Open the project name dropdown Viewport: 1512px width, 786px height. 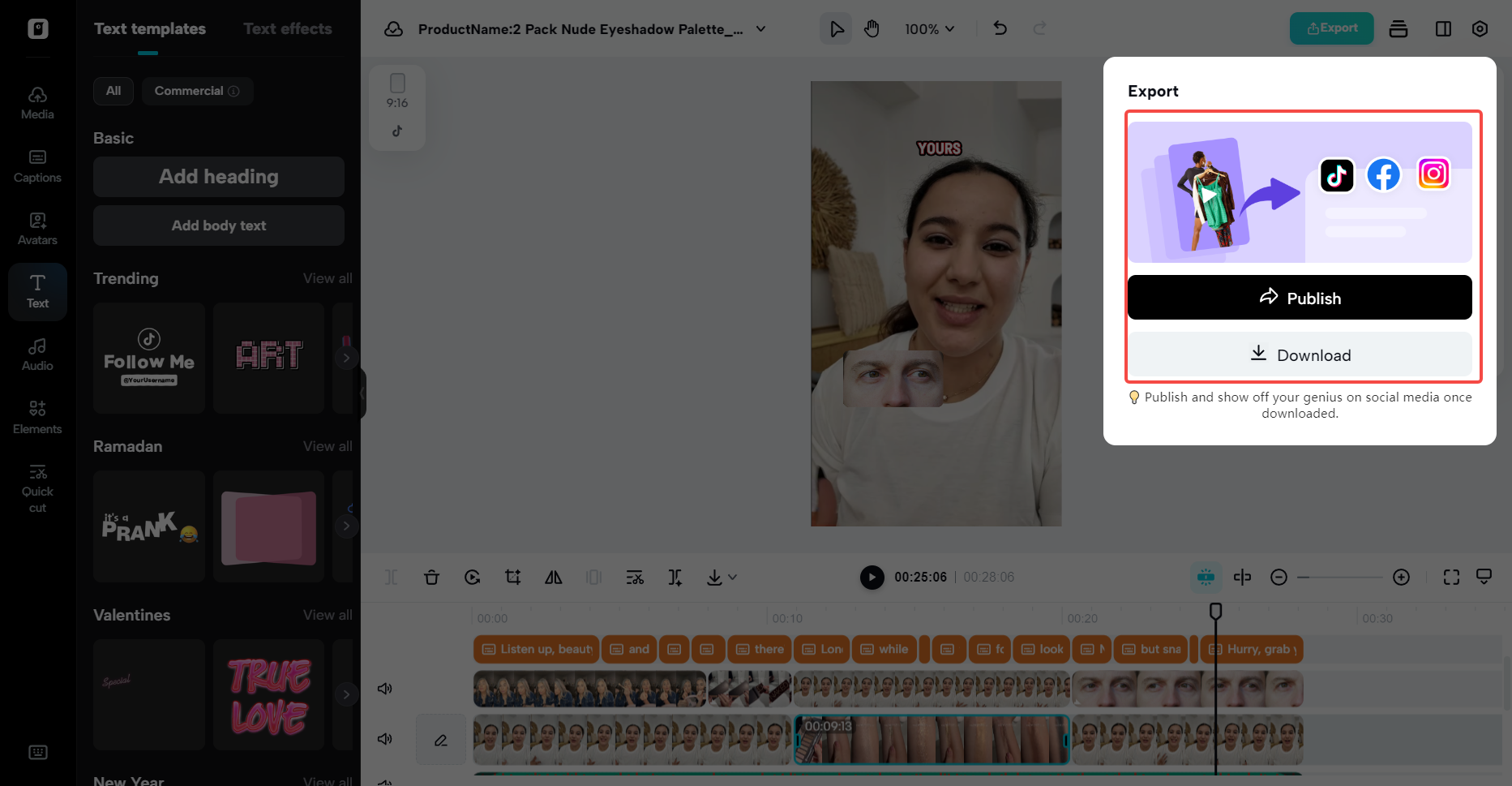(x=760, y=28)
